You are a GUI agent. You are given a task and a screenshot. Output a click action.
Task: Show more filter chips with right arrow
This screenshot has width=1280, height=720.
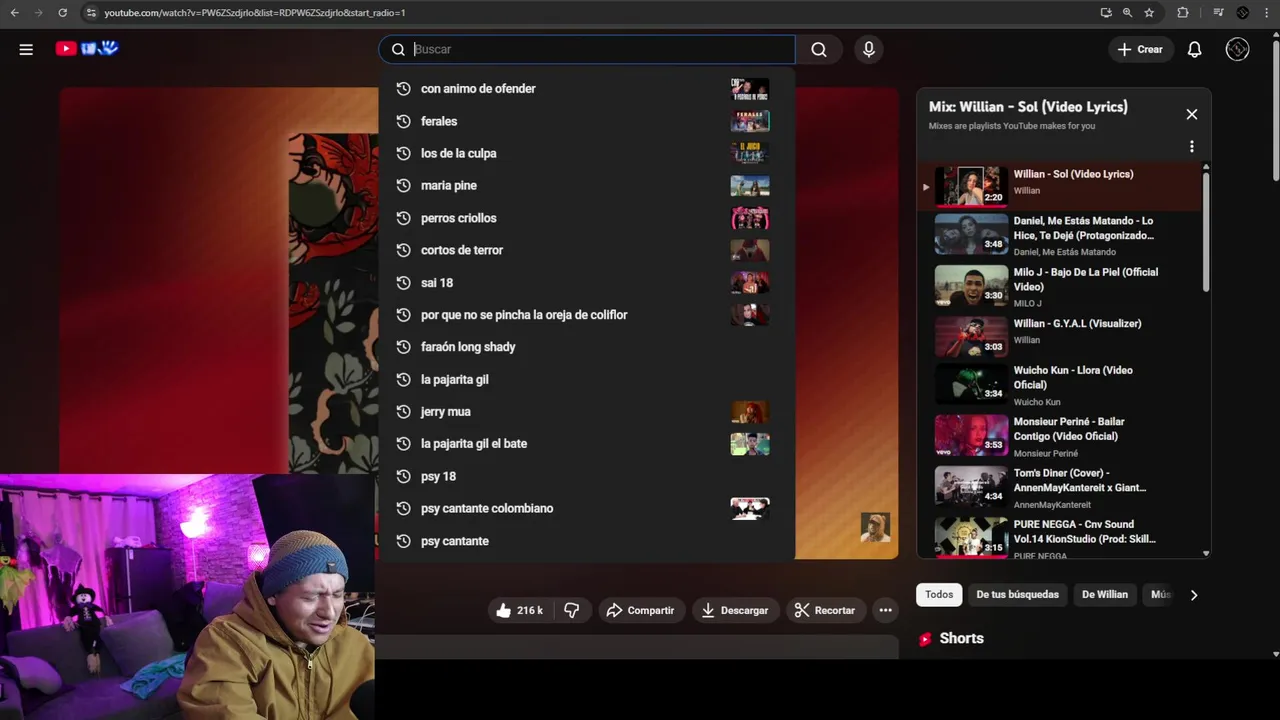click(x=1193, y=595)
